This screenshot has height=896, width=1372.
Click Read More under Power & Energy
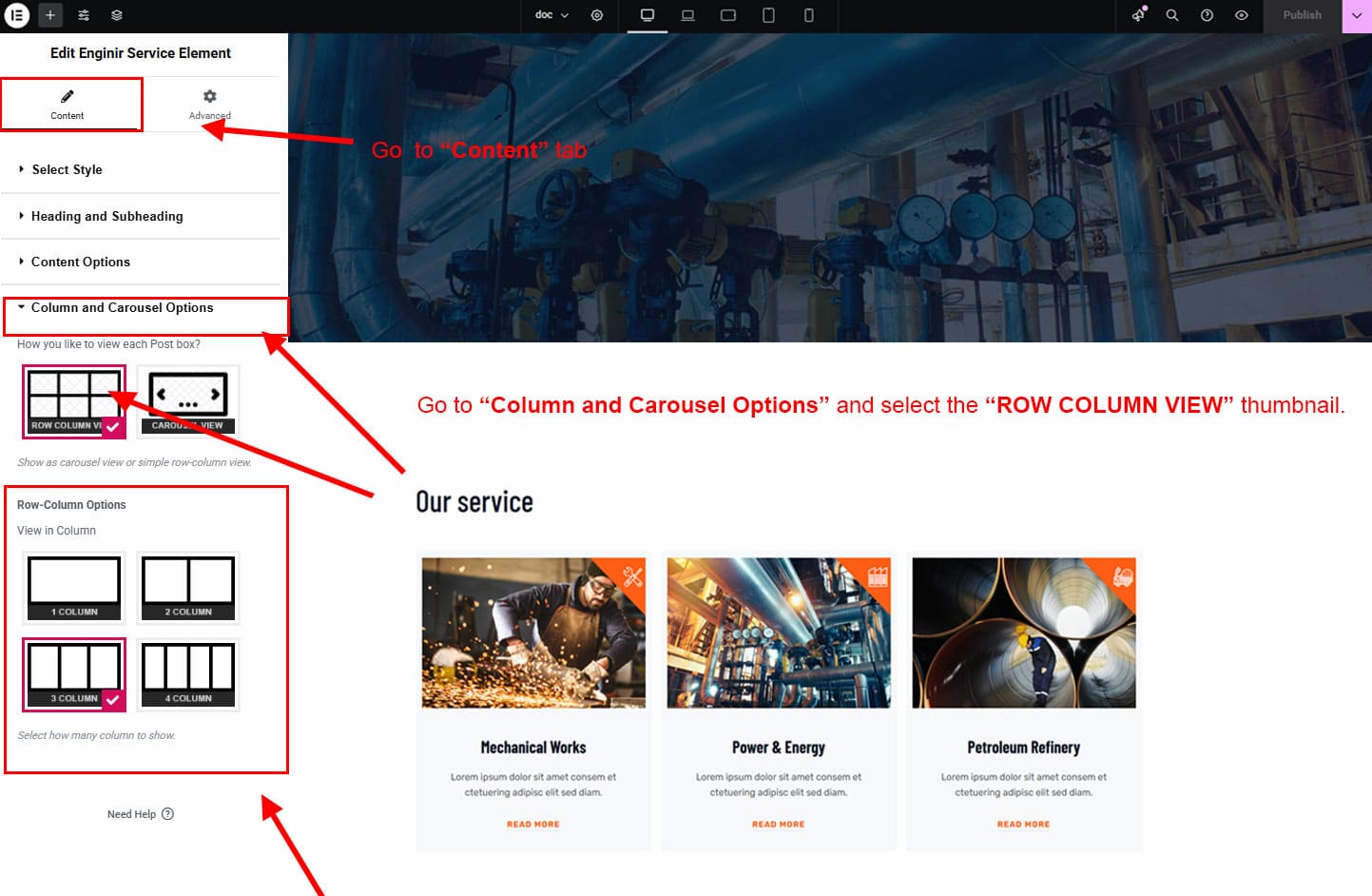click(x=778, y=825)
